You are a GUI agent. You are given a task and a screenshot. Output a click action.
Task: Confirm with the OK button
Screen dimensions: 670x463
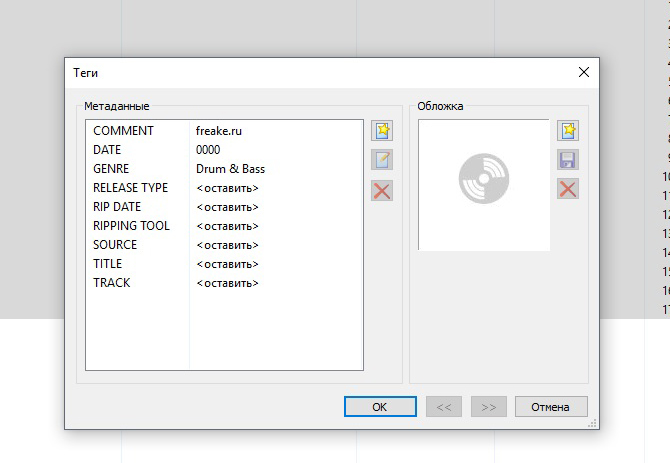380,407
